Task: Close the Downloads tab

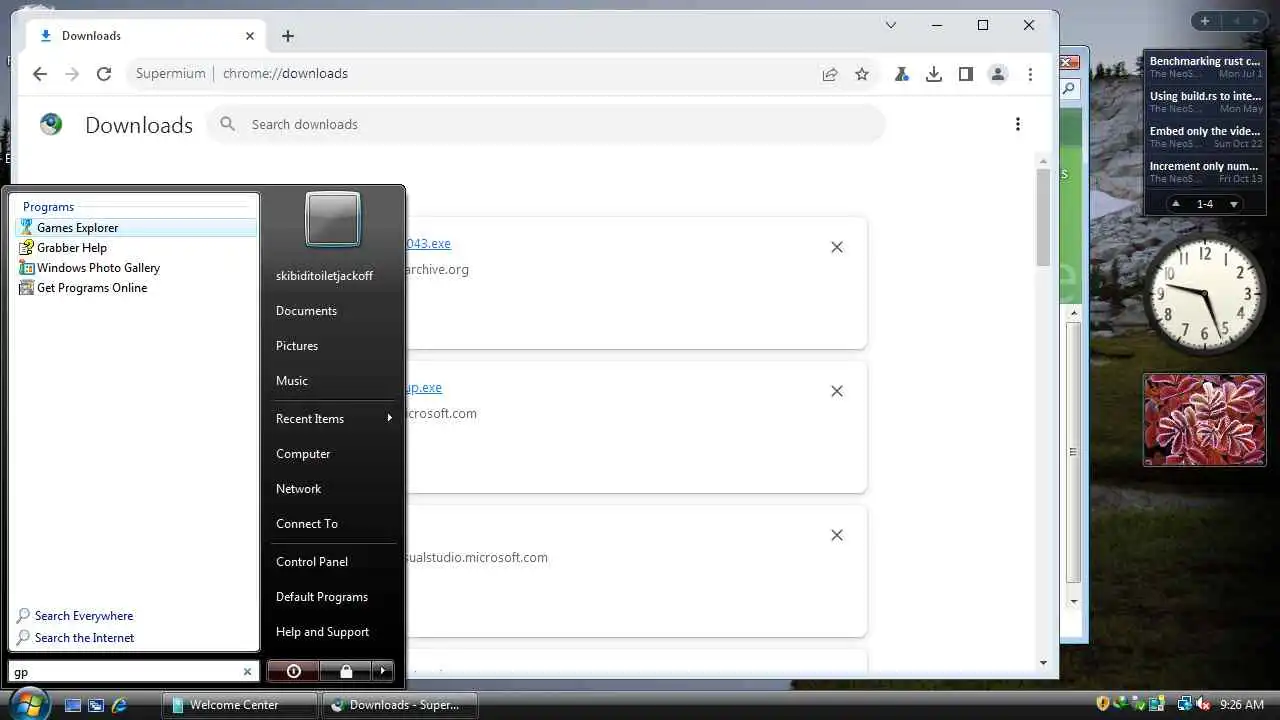Action: 250,36
